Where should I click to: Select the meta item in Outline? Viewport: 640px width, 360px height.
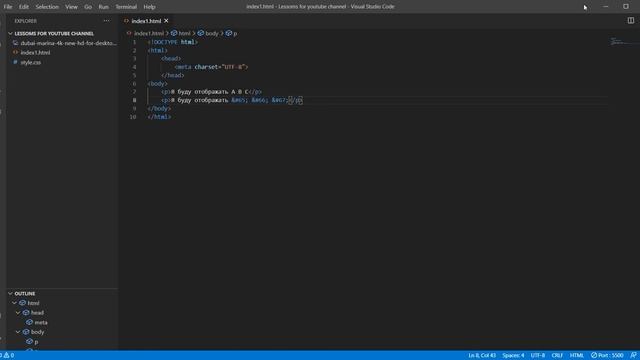(x=41, y=322)
